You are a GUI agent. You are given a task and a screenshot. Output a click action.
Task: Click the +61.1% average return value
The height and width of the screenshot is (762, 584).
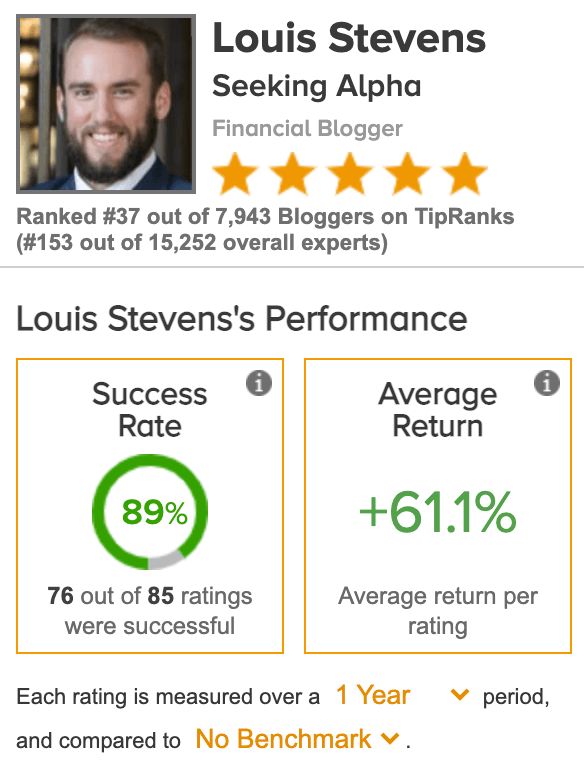[x=438, y=512]
